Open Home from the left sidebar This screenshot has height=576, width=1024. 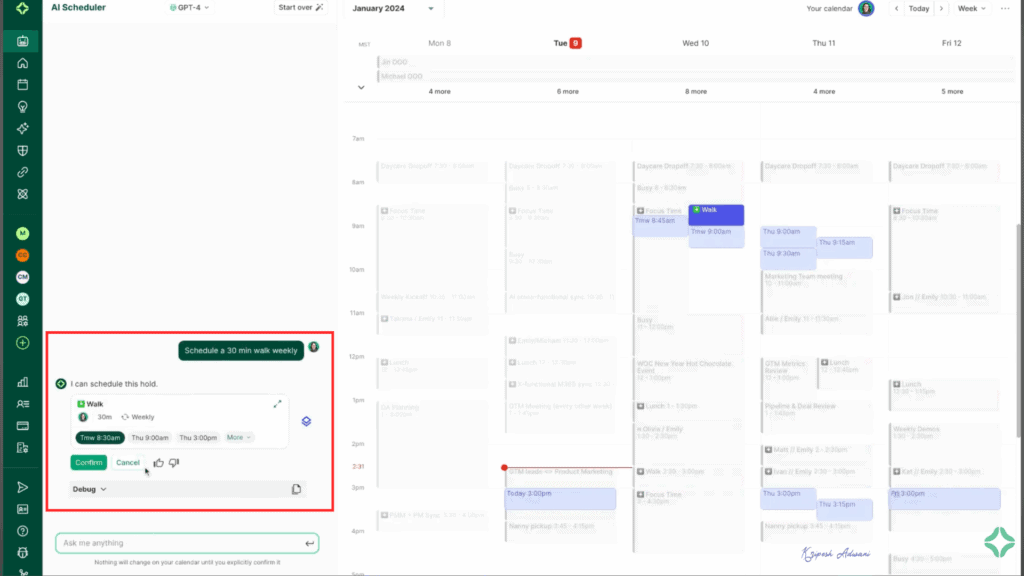(22, 63)
